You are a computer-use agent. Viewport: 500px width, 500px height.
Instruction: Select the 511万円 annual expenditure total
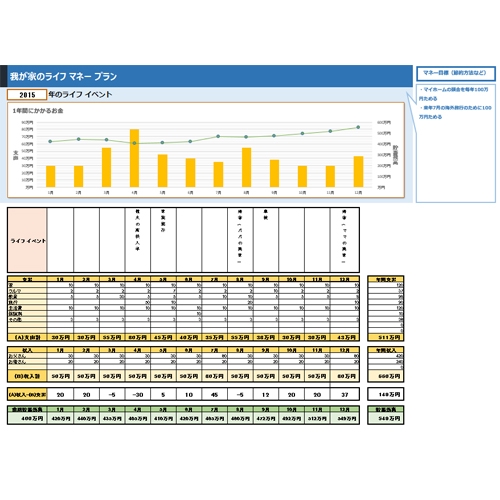[386, 337]
